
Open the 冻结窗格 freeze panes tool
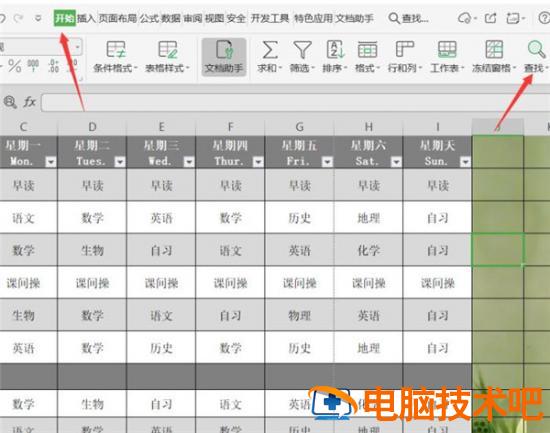(x=494, y=57)
